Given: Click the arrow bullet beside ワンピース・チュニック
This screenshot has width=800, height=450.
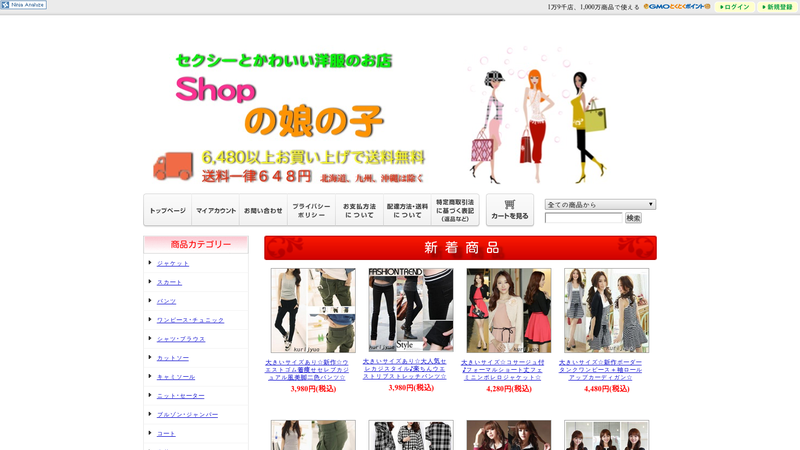Looking at the screenshot, I should pos(150,319).
